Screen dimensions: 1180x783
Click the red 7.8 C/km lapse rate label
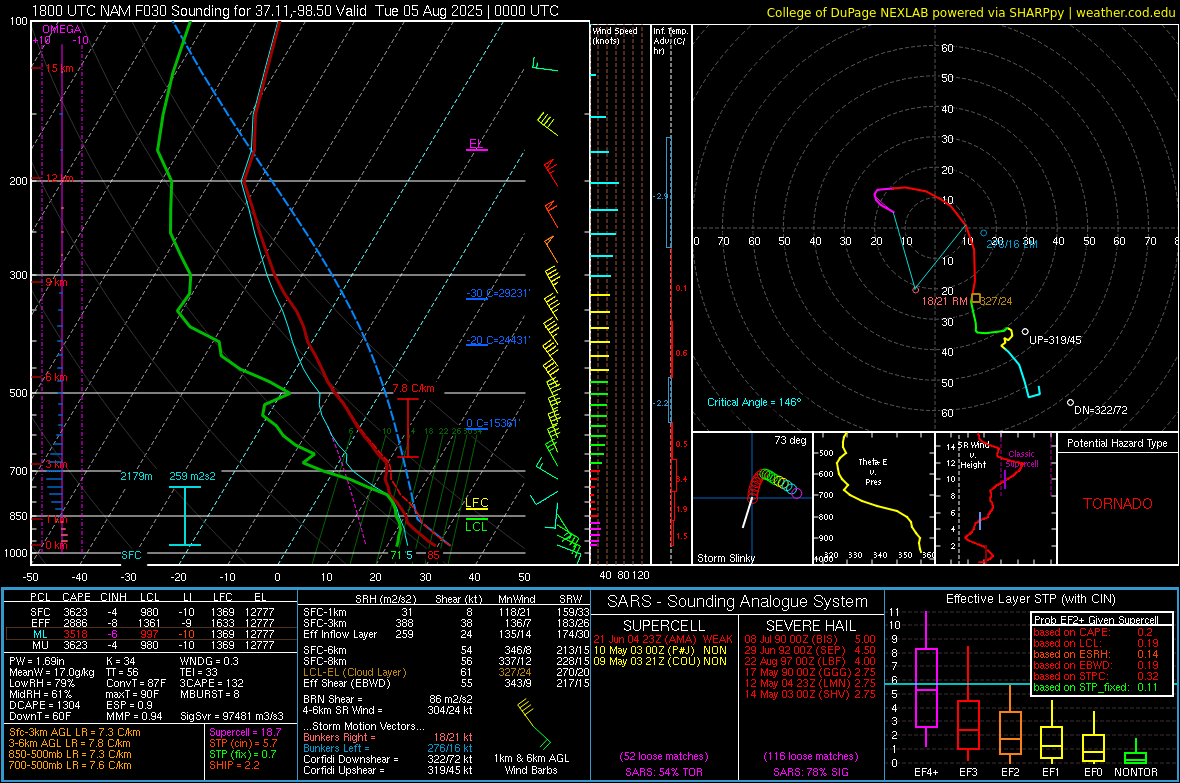tap(413, 388)
